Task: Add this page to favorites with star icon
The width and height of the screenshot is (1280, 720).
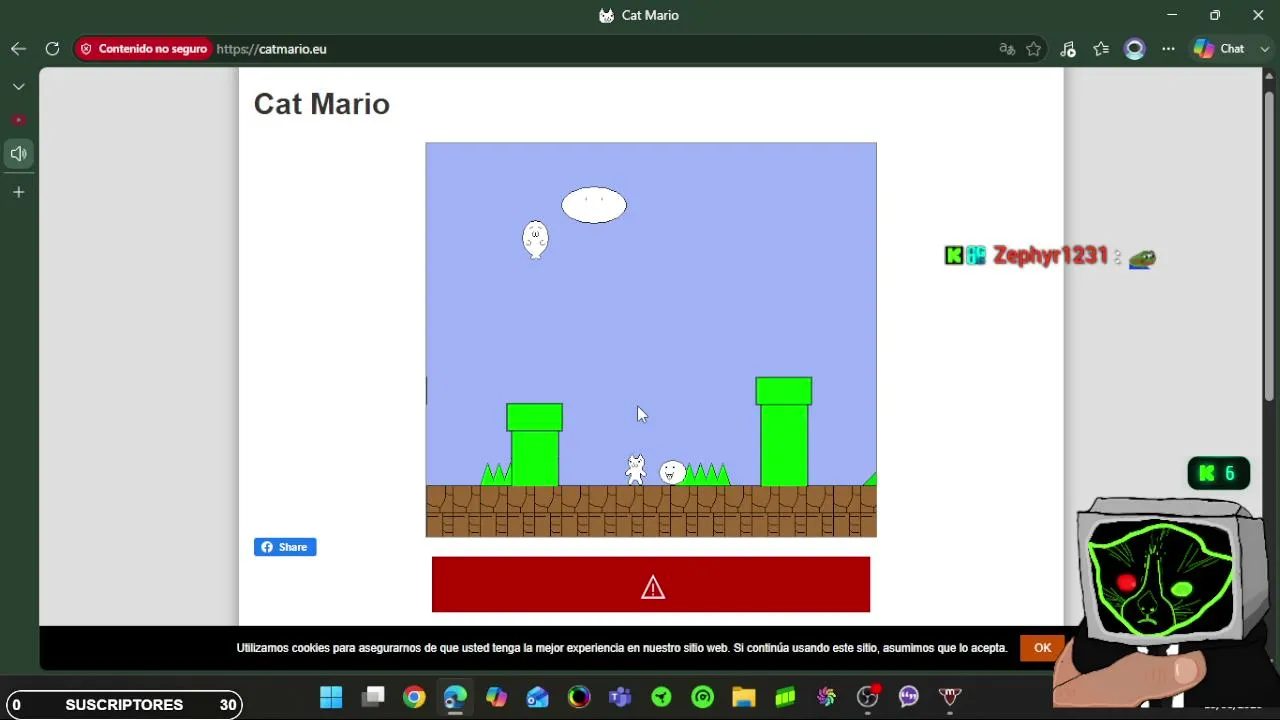Action: pyautogui.click(x=1034, y=49)
